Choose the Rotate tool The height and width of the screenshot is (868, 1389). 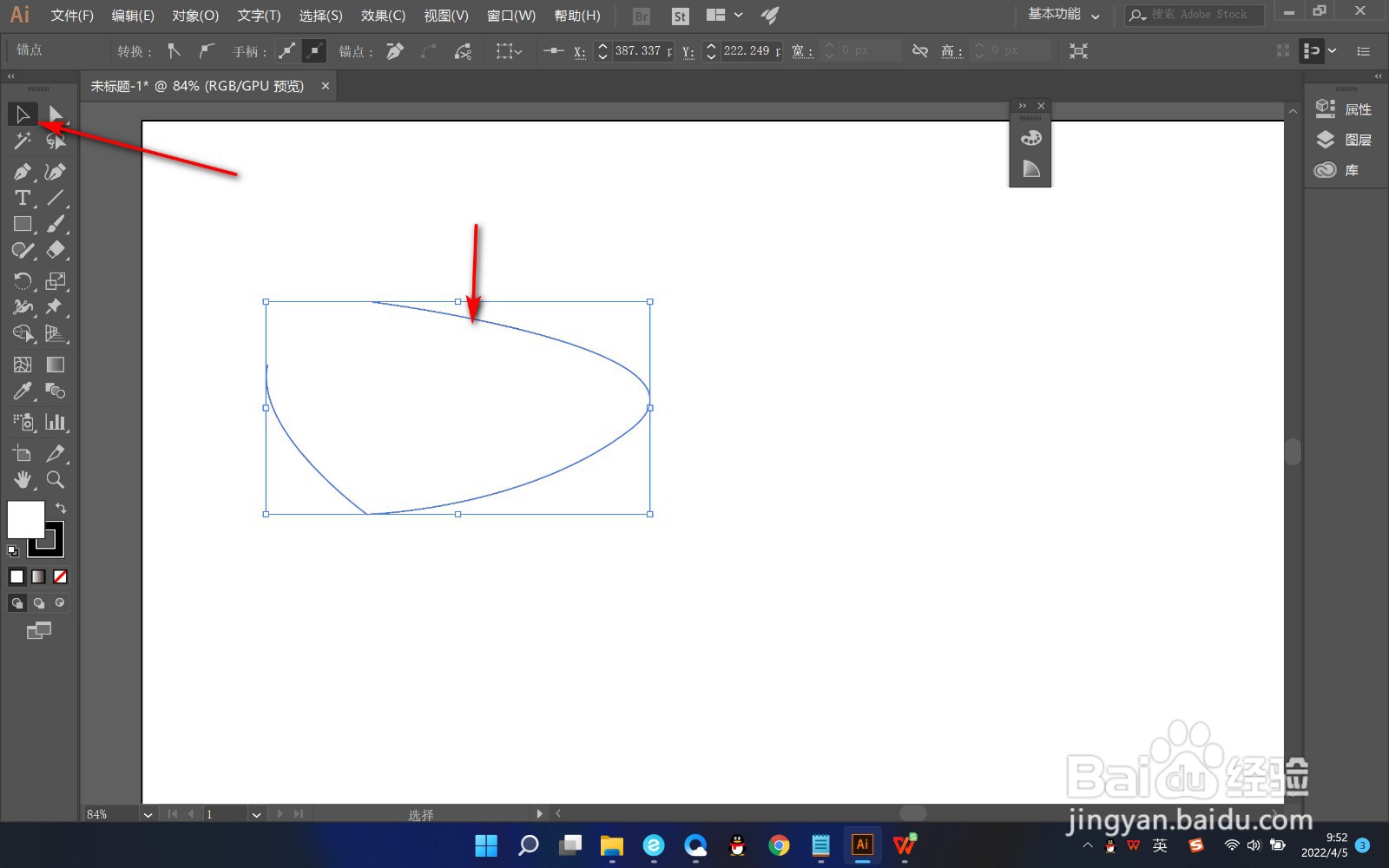(x=23, y=281)
